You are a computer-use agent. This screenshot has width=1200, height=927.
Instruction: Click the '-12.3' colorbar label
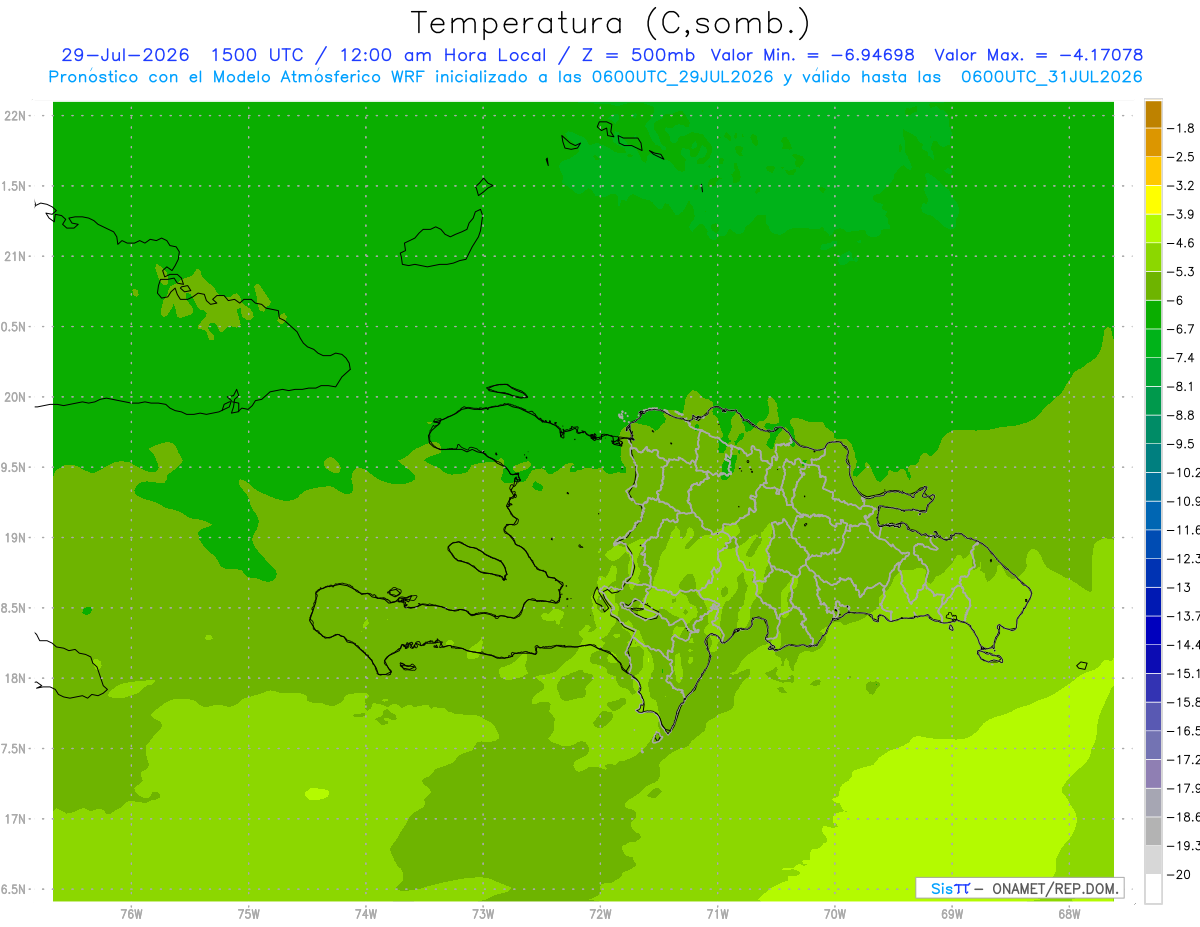pyautogui.click(x=1185, y=559)
